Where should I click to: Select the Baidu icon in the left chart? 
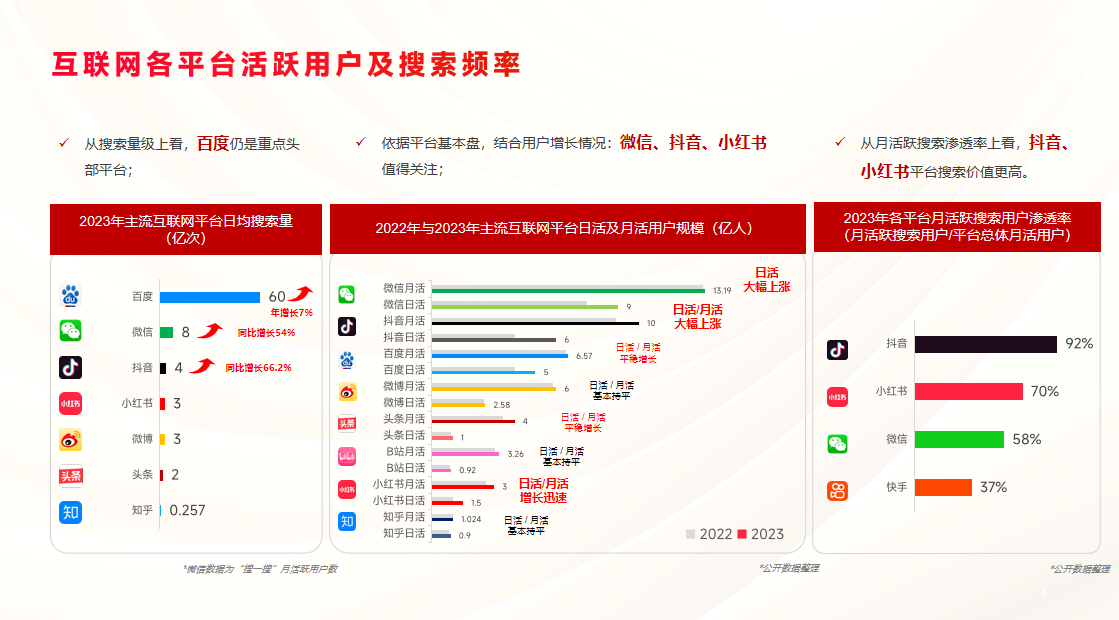pyautogui.click(x=70, y=296)
